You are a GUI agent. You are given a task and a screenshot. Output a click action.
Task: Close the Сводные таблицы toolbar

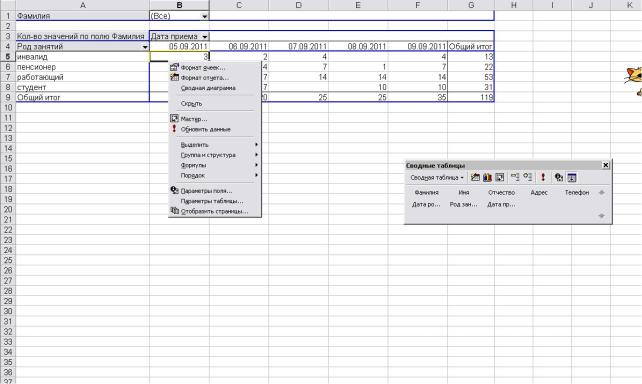tap(606, 165)
